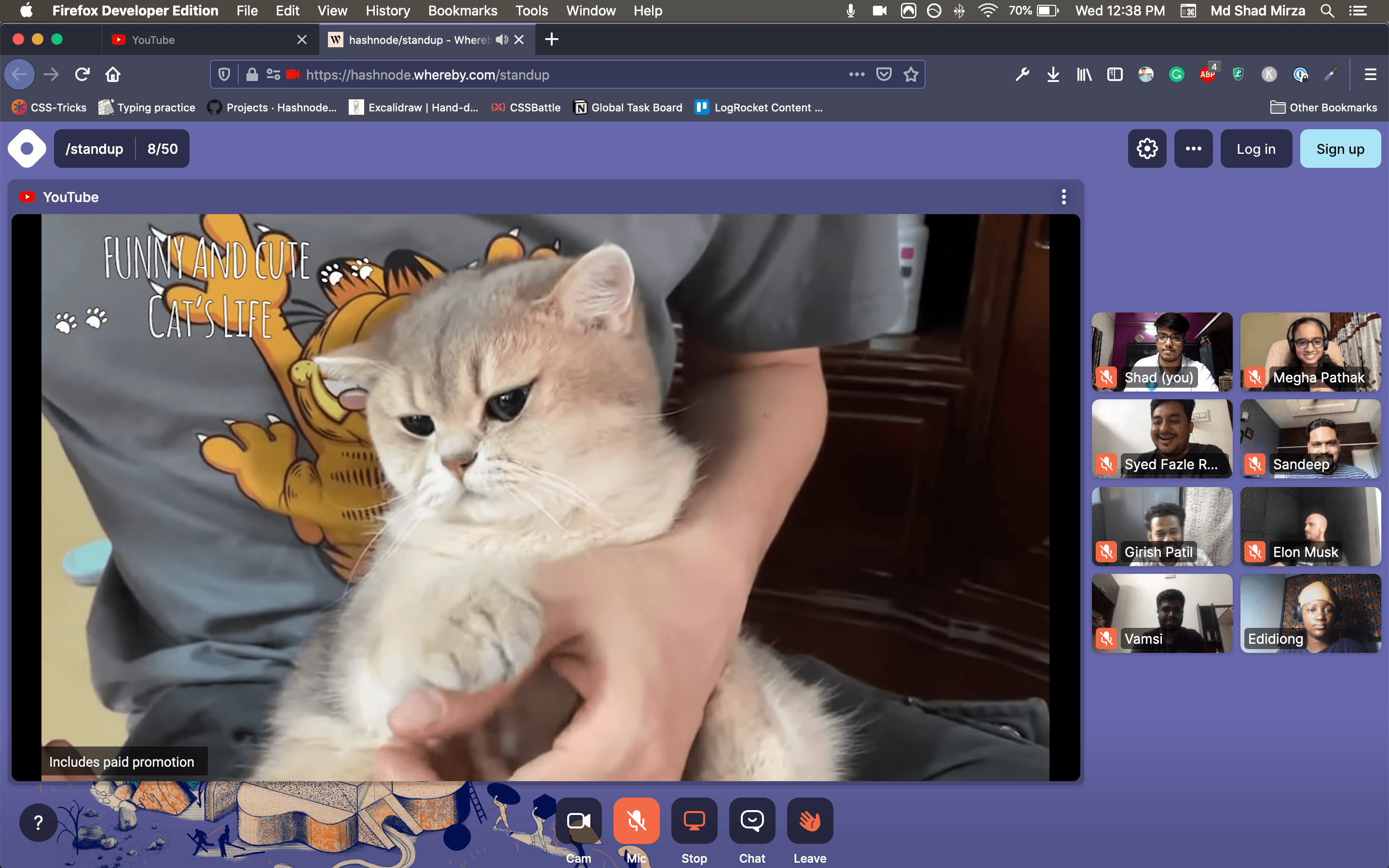The image size is (1389, 868).
Task: Open Firefox hamburger application menu
Action: click(1370, 75)
